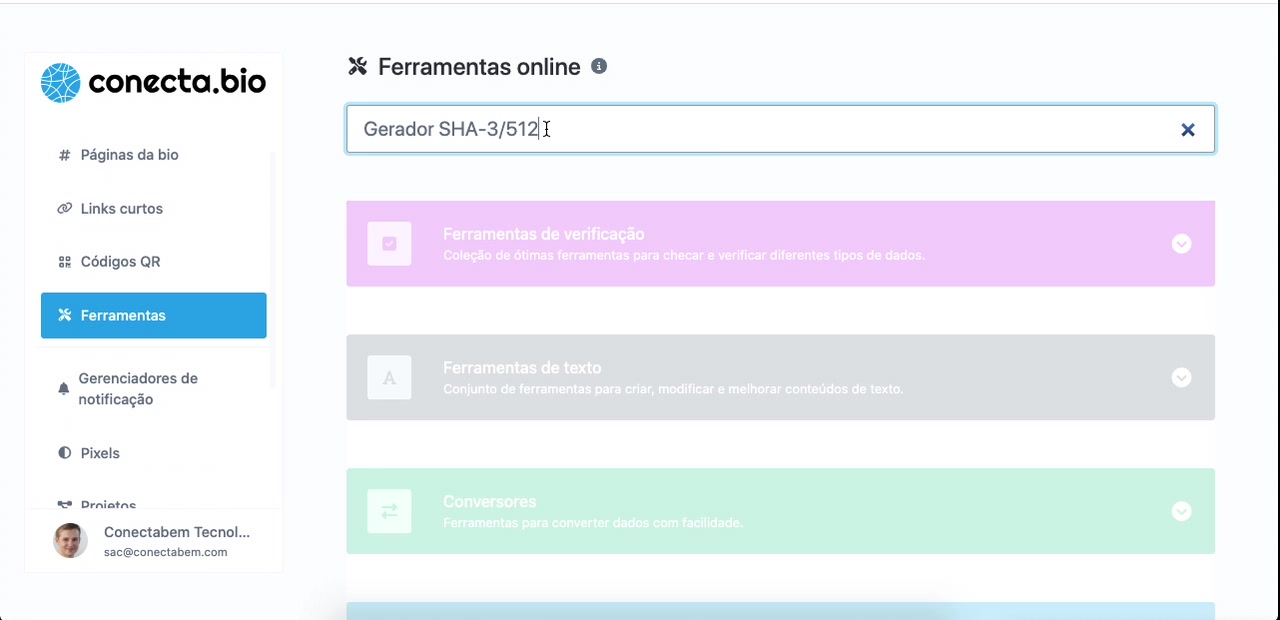Open the info icon next to Ferramentas online
This screenshot has height=620, width=1280.
598,66
